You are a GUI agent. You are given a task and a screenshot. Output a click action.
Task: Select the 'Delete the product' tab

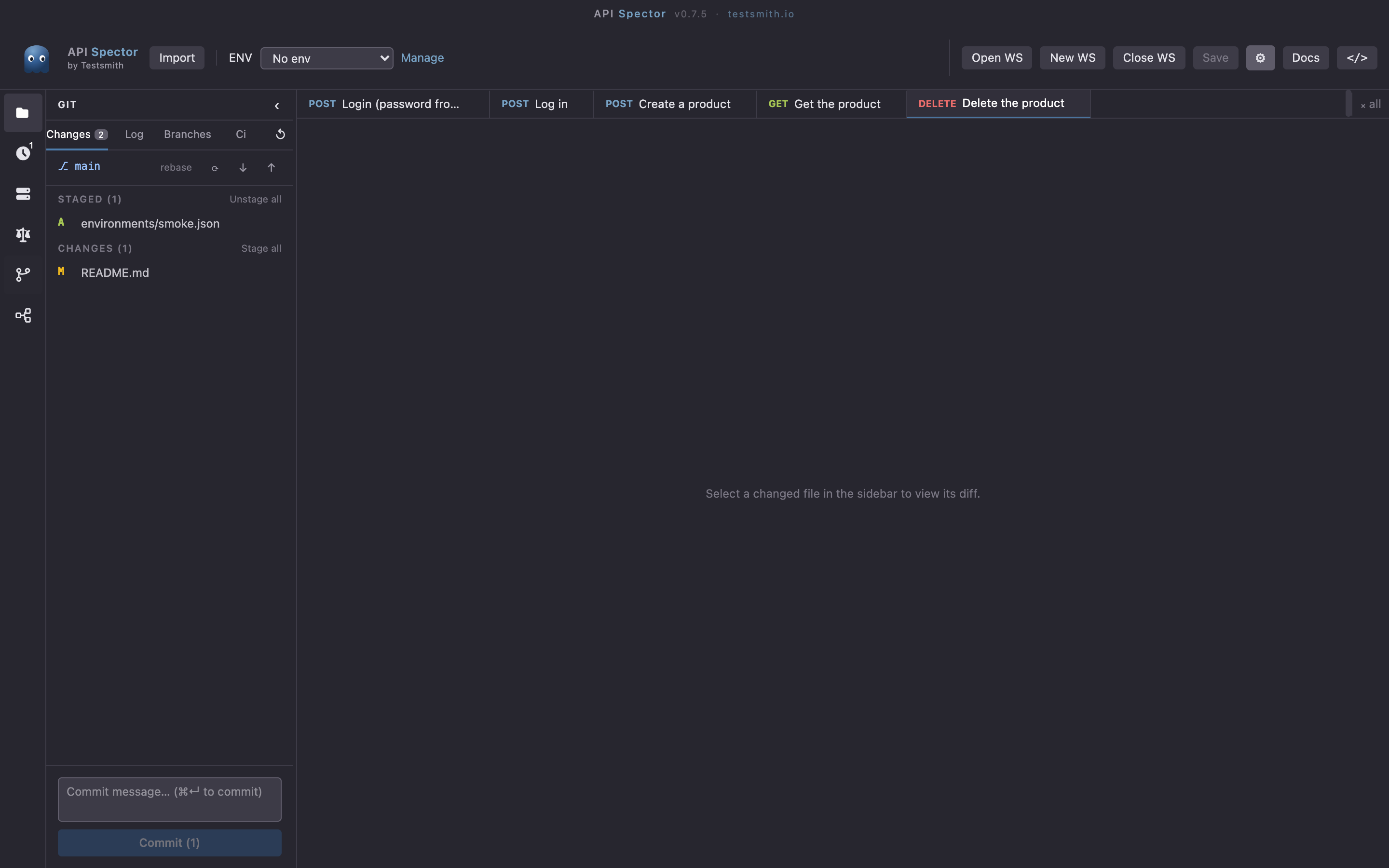tap(998, 103)
